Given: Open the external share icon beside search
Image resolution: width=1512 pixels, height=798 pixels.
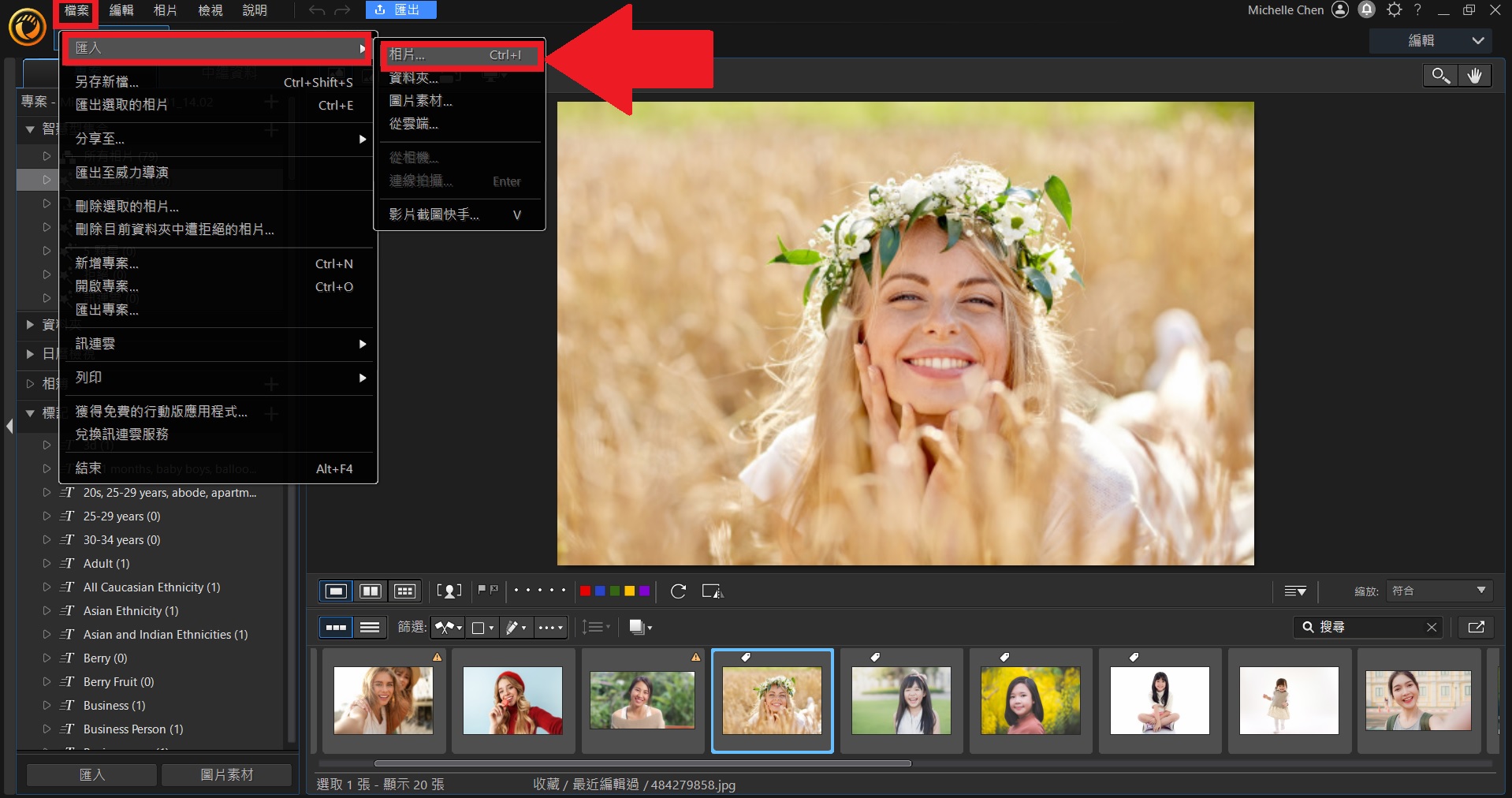Looking at the screenshot, I should pos(1476,627).
